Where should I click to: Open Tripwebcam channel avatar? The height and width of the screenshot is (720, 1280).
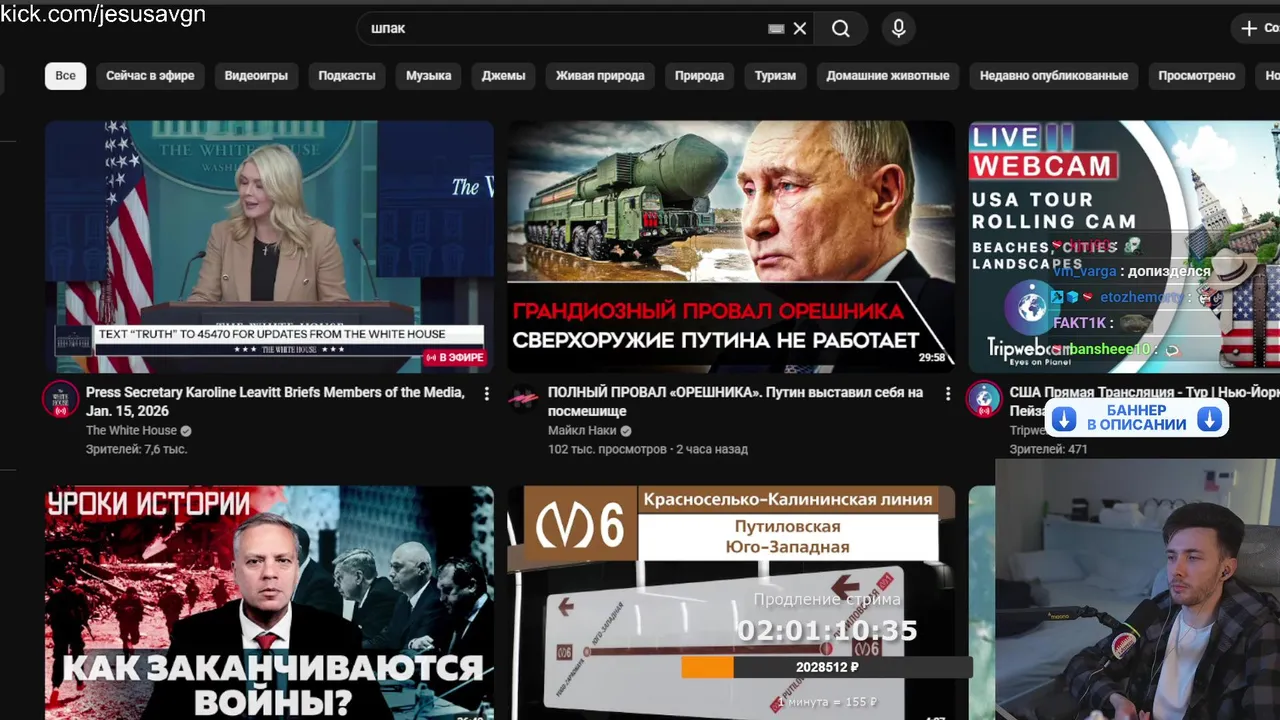(x=984, y=399)
